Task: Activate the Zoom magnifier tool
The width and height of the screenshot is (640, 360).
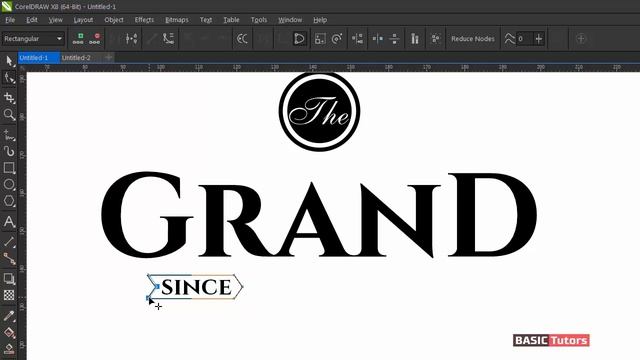Action: [9, 115]
